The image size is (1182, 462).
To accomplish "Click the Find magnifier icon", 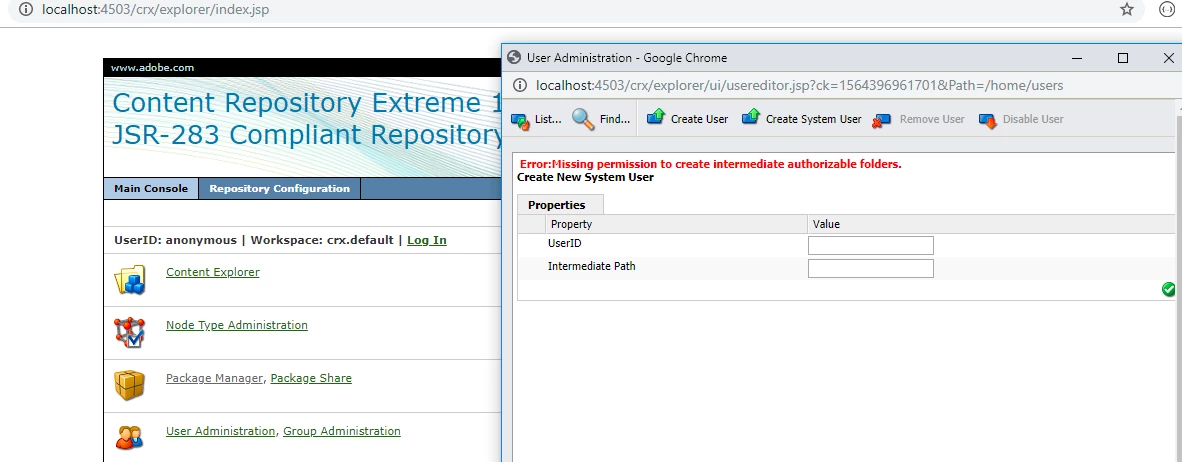I will (583, 119).
